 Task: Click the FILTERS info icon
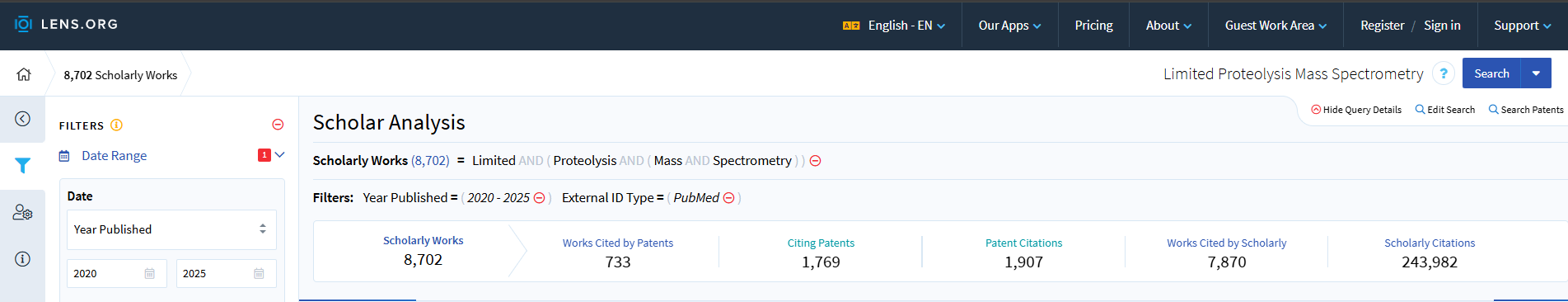point(116,125)
